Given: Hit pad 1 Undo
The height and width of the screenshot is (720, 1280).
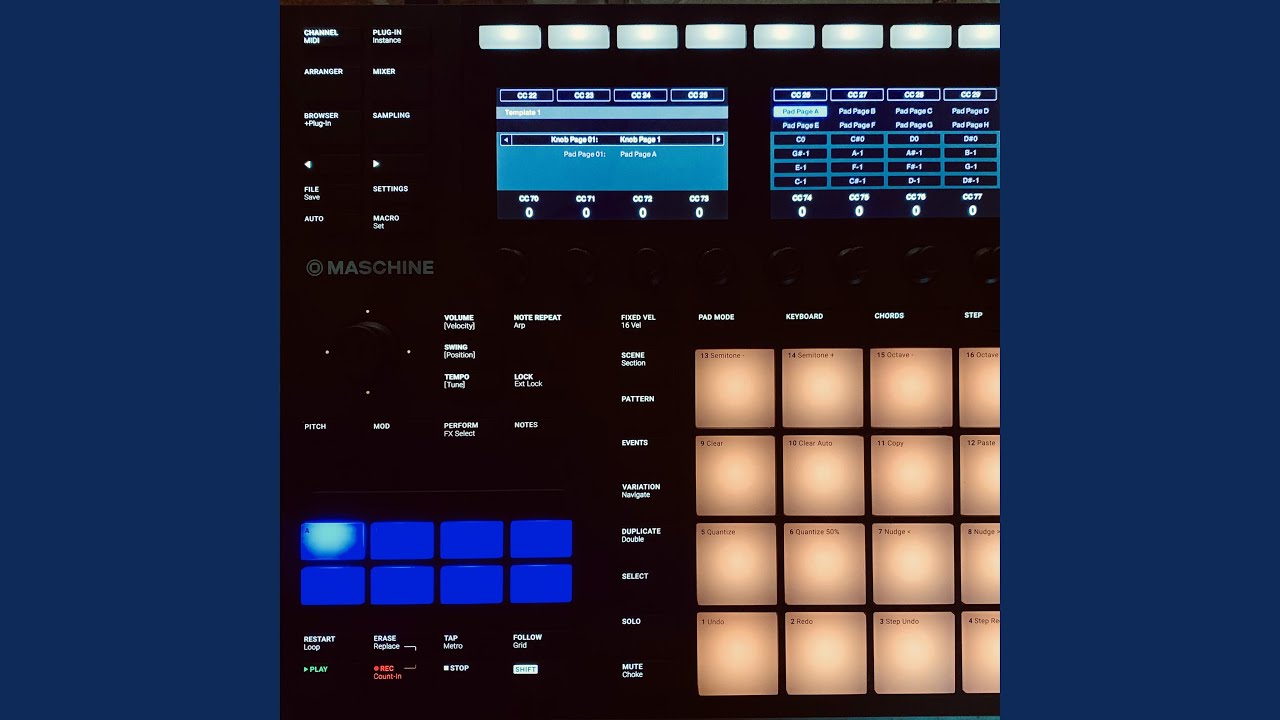Looking at the screenshot, I should point(738,654).
